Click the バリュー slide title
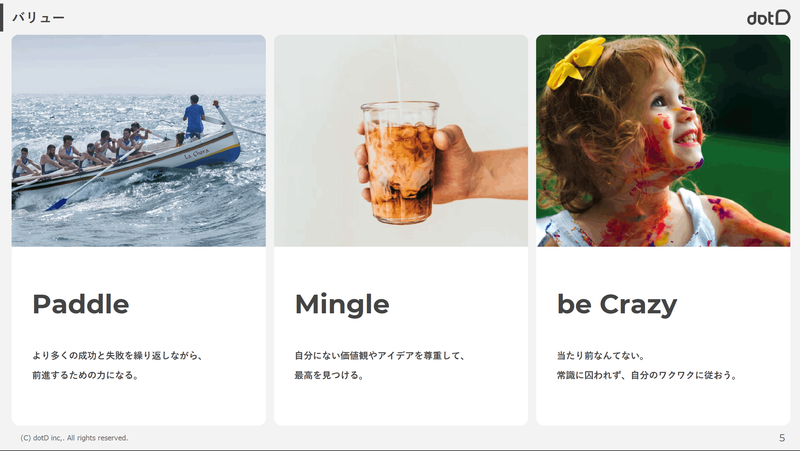800x451 pixels. click(x=38, y=18)
